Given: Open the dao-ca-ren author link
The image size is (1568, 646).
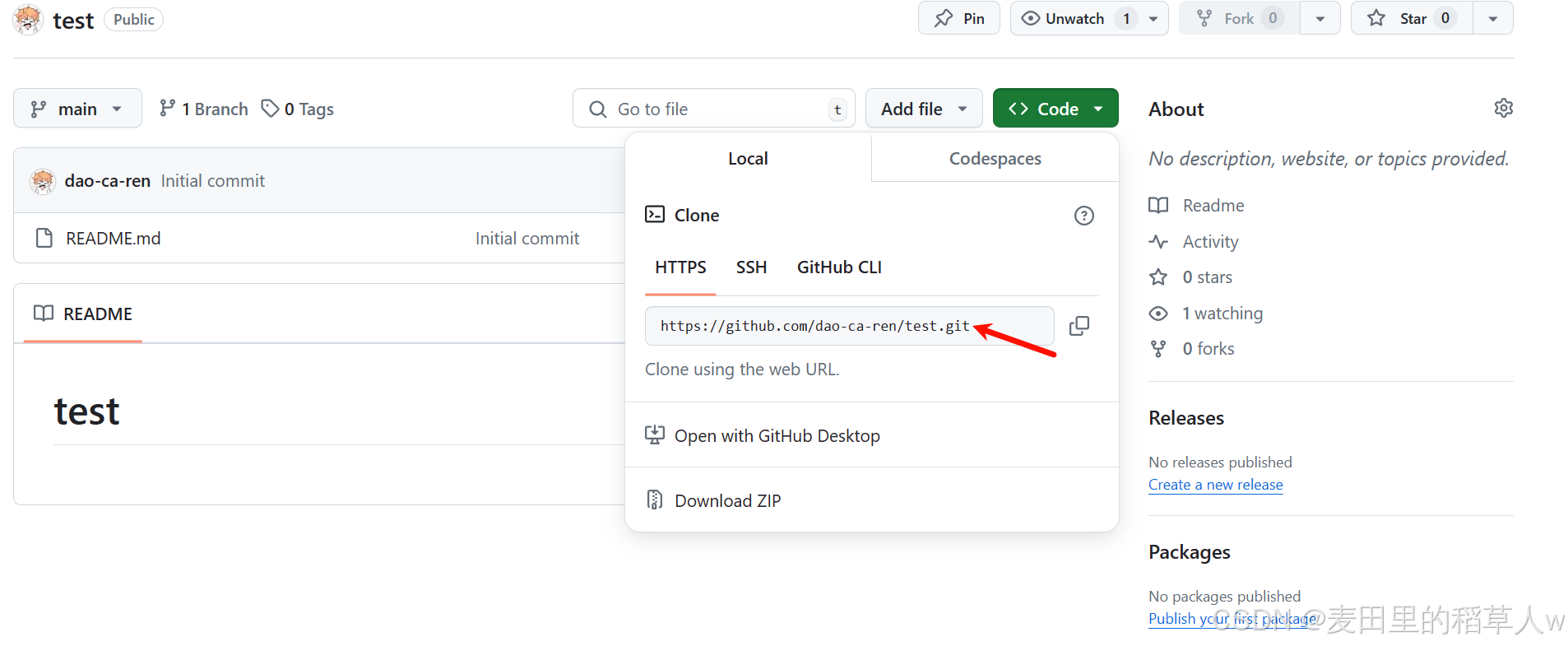Looking at the screenshot, I should 108,181.
